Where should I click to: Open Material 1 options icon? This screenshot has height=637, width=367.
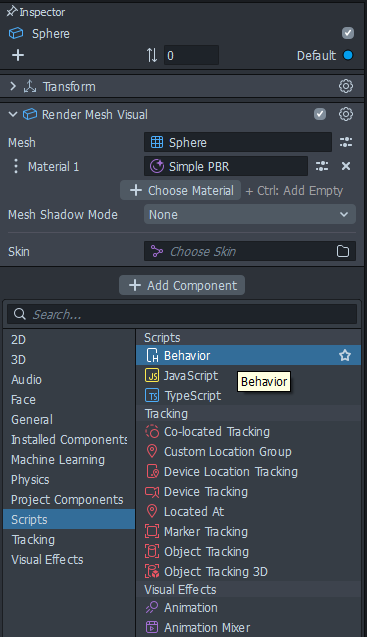point(322,166)
